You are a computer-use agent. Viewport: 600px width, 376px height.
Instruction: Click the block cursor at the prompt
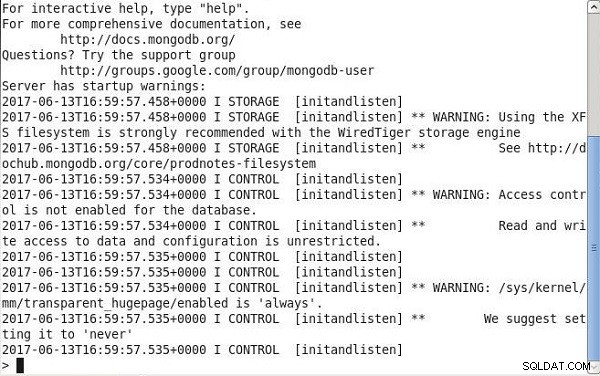click(x=20, y=365)
